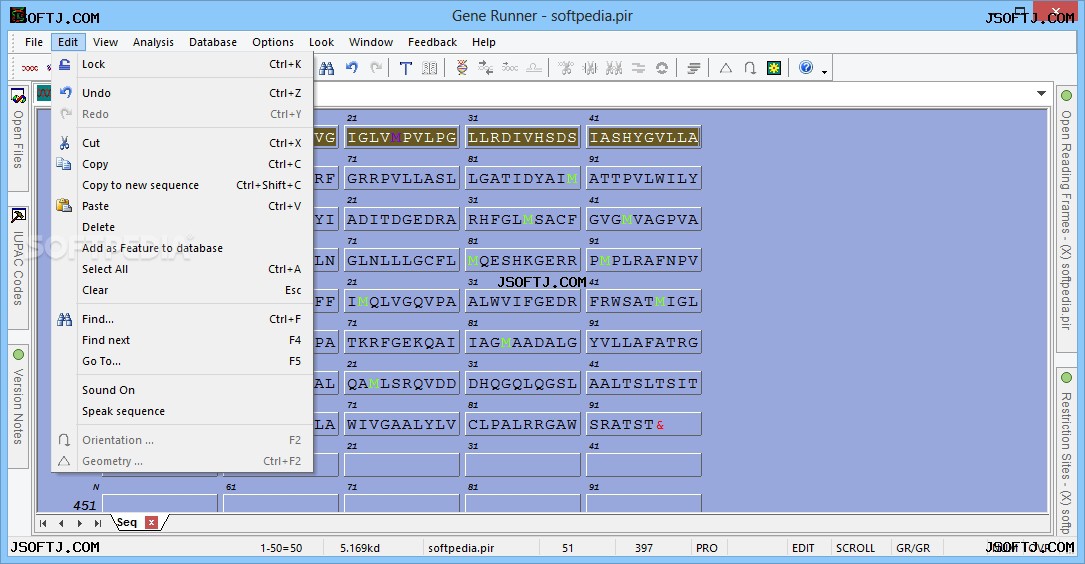Open Find... from the Edit menu
Image resolution: width=1085 pixels, height=564 pixels.
coord(183,319)
